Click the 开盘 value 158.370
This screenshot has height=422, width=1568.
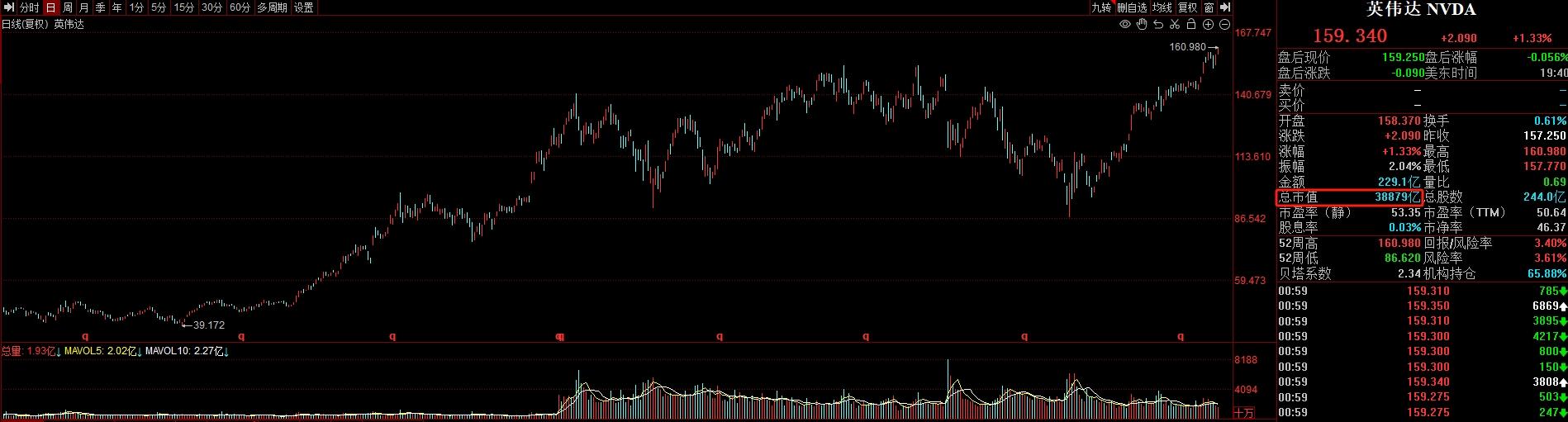(1401, 121)
